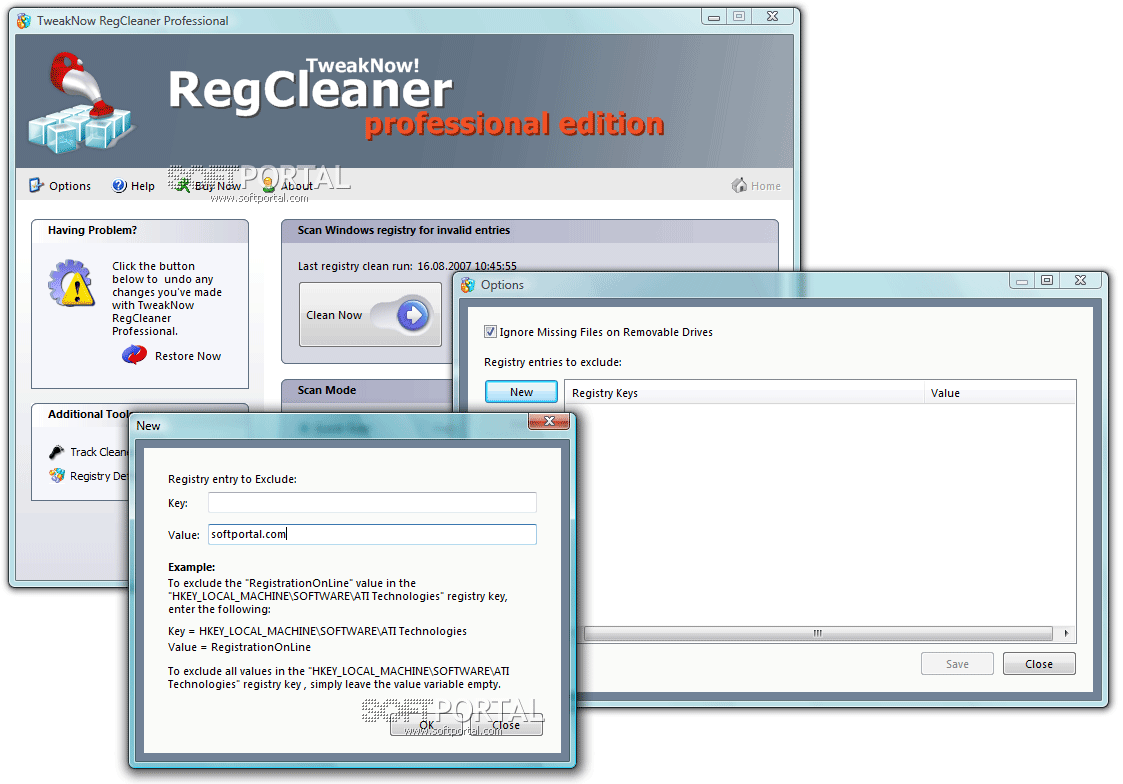Maximize the TweakNow RegCleaner main window

pos(738,16)
